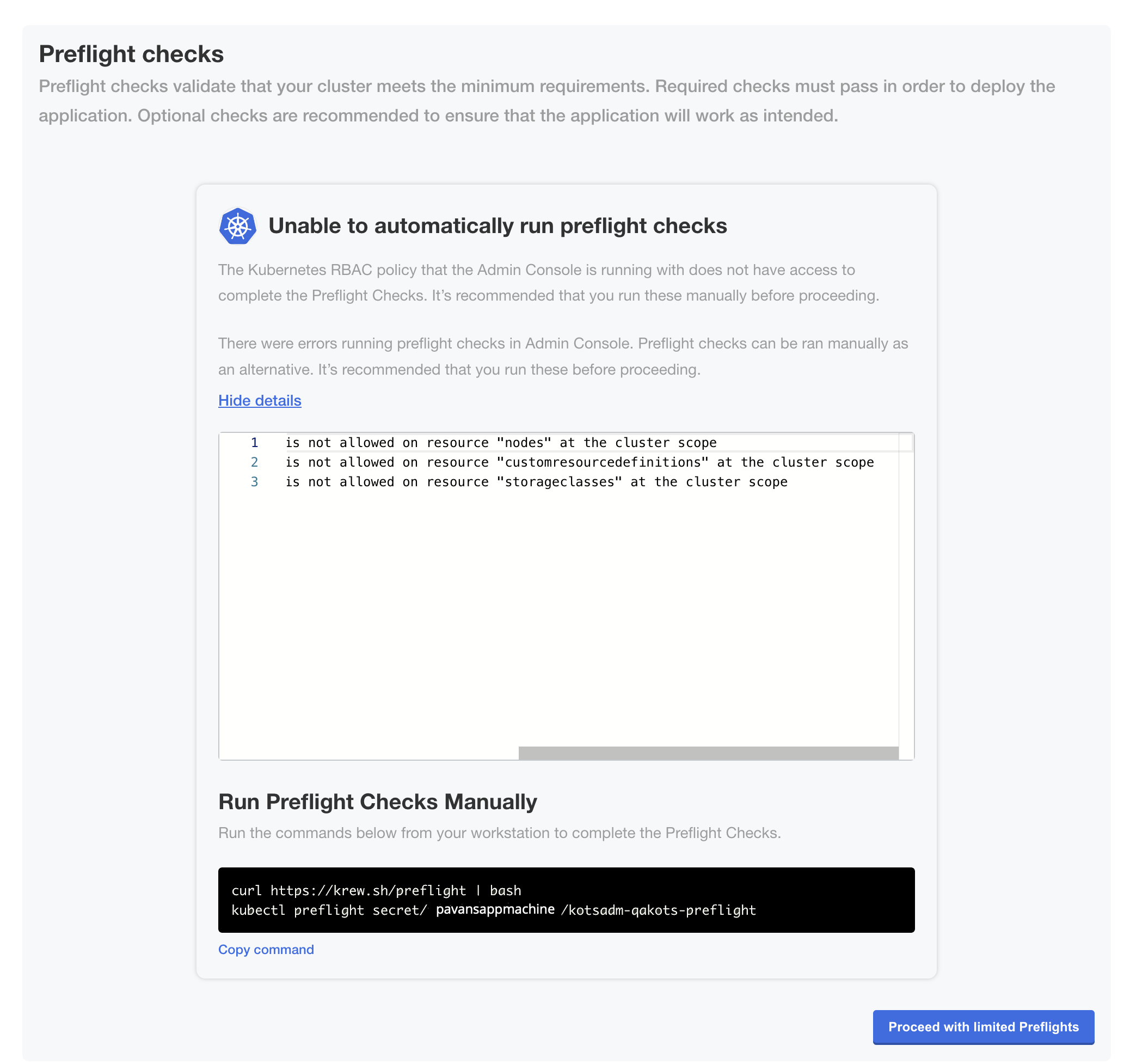Select the blue hexagon ship's wheel icon

(x=238, y=226)
